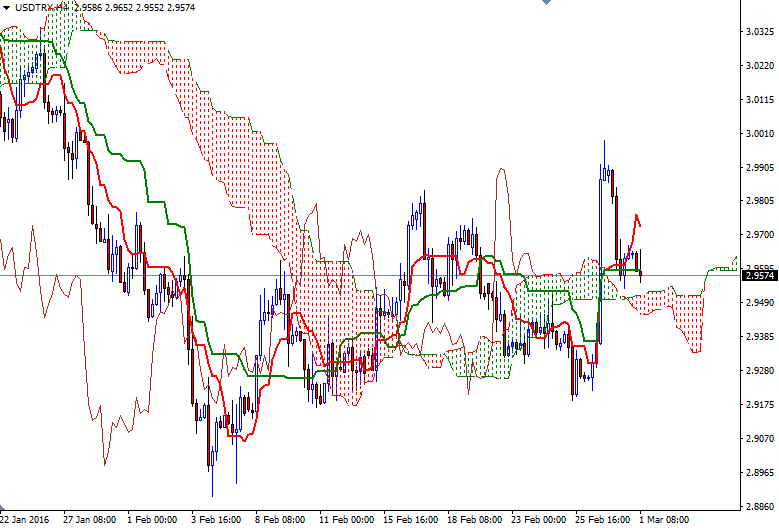Click the 2.8860 price axis label

[x=760, y=506]
